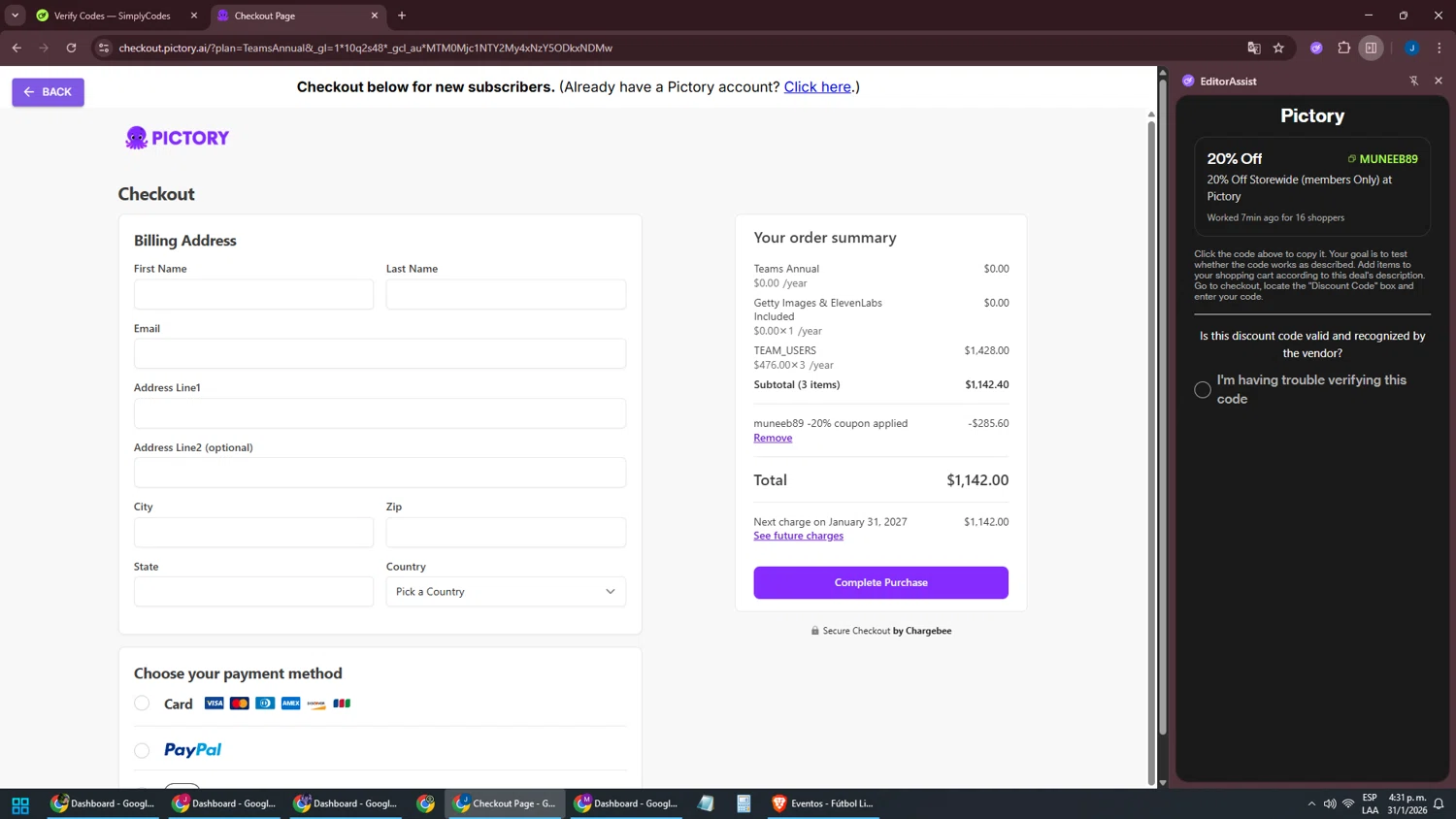
Task: Select the Card payment radio button
Action: 142,704
